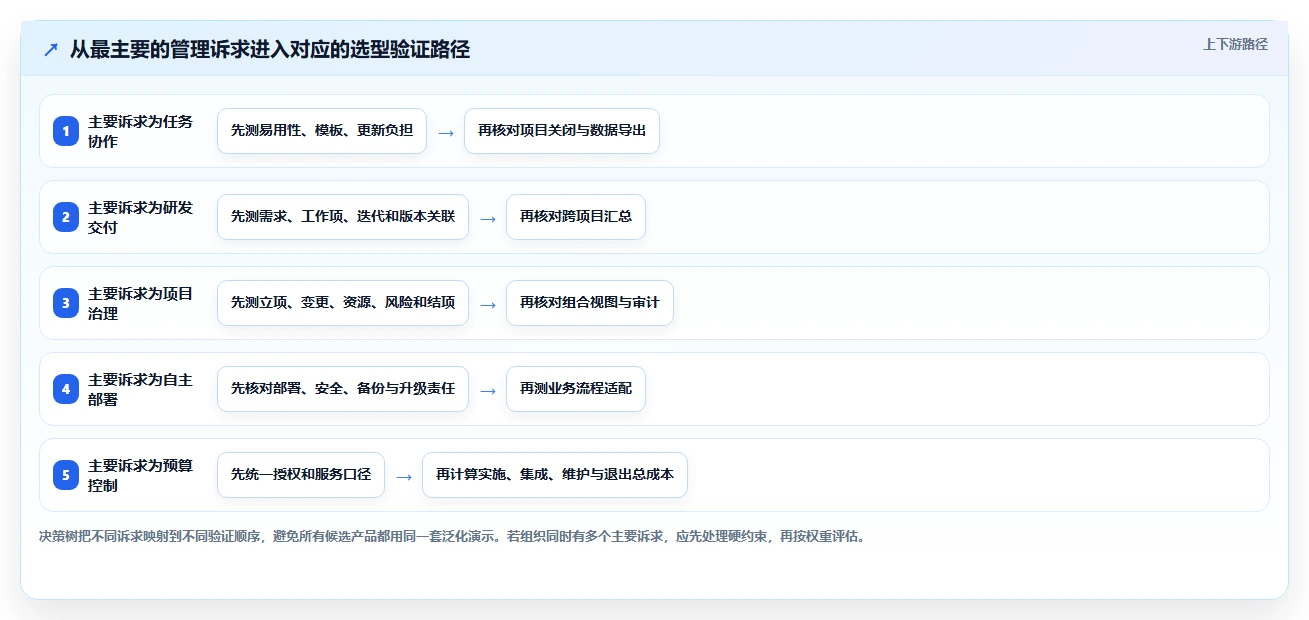The width and height of the screenshot is (1309, 620).
Task: Click the 再测业务流程适配 box
Action: point(576,389)
